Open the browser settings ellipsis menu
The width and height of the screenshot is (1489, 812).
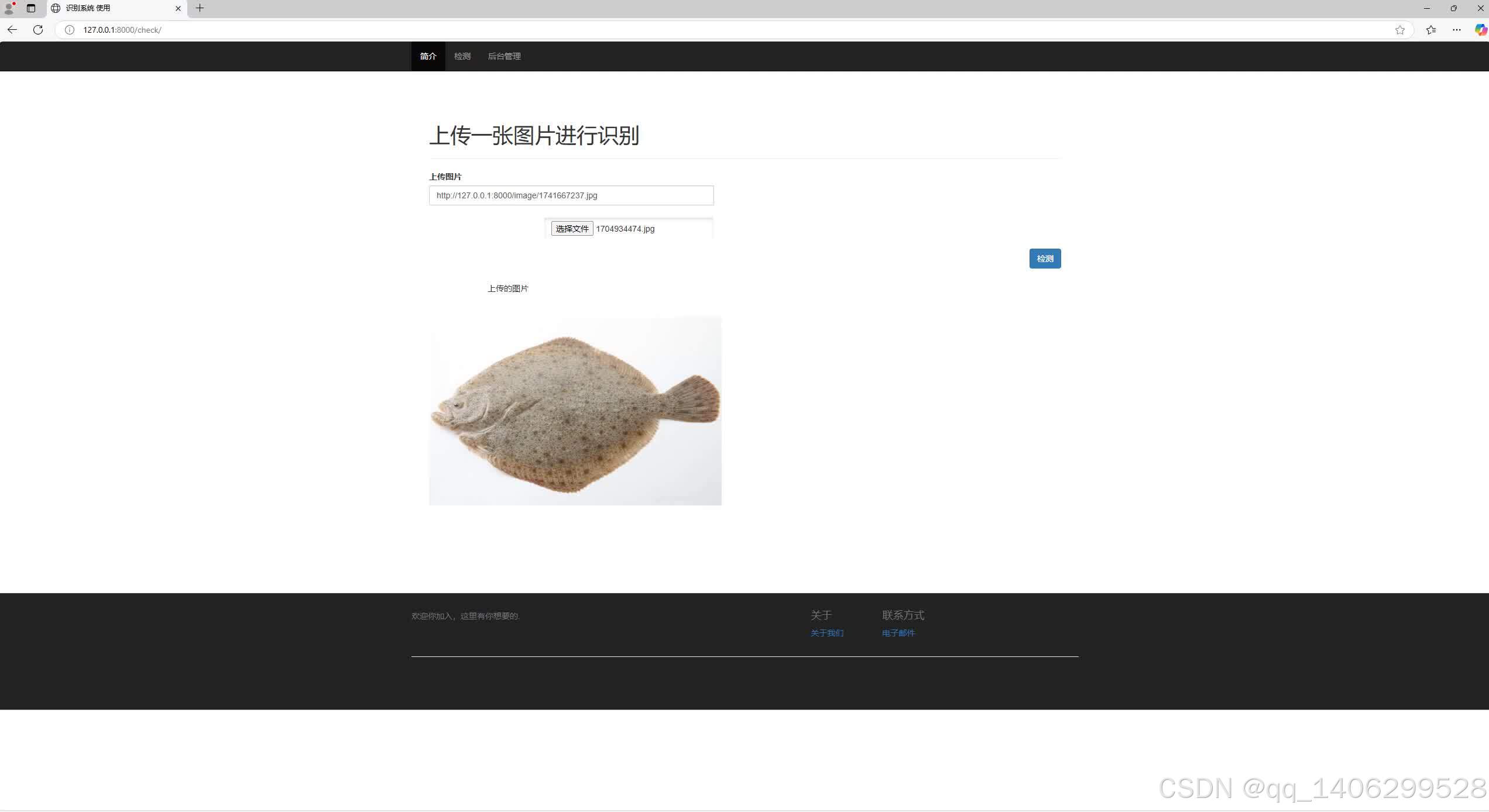pos(1457,29)
